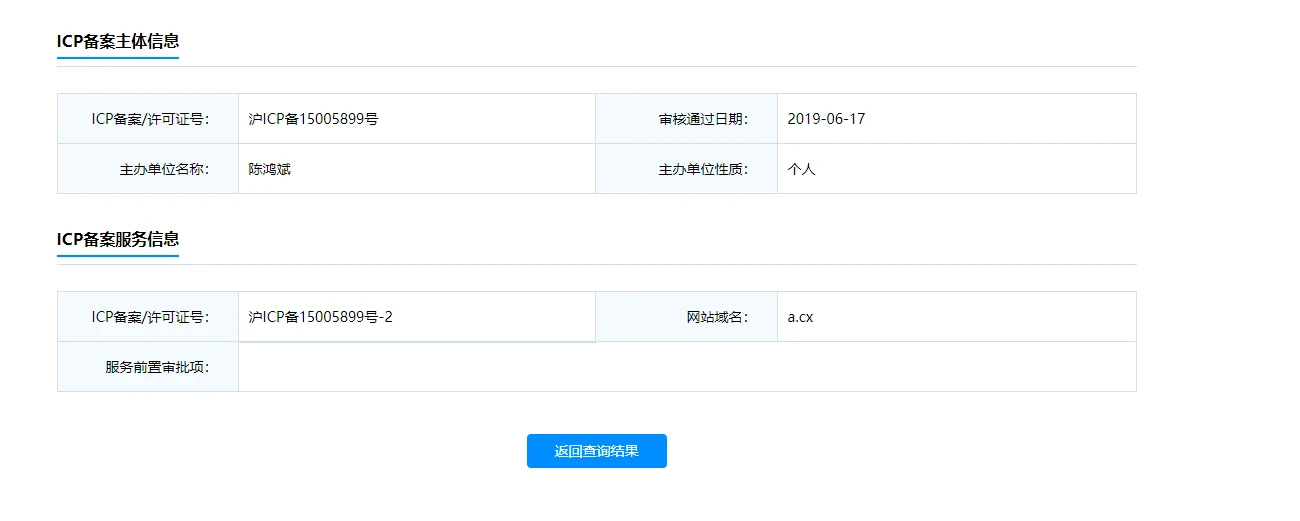
Task: Click the 服务前置审批项 label cell
Action: 157,367
